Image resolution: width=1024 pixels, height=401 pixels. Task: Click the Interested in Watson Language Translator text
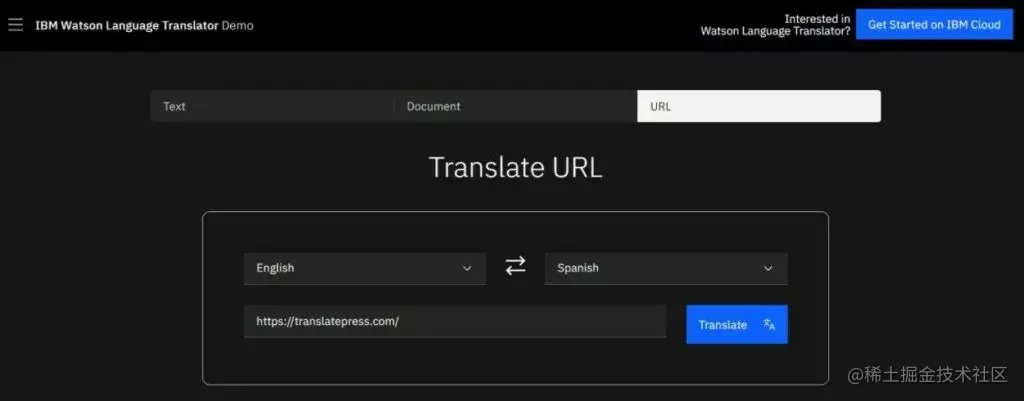(776, 25)
